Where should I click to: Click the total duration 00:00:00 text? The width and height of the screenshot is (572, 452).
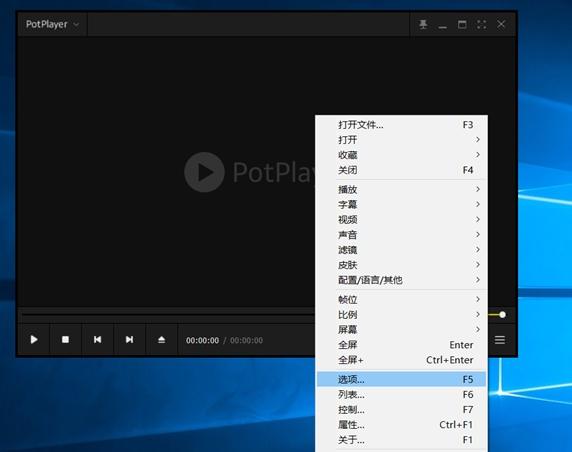coord(246,340)
